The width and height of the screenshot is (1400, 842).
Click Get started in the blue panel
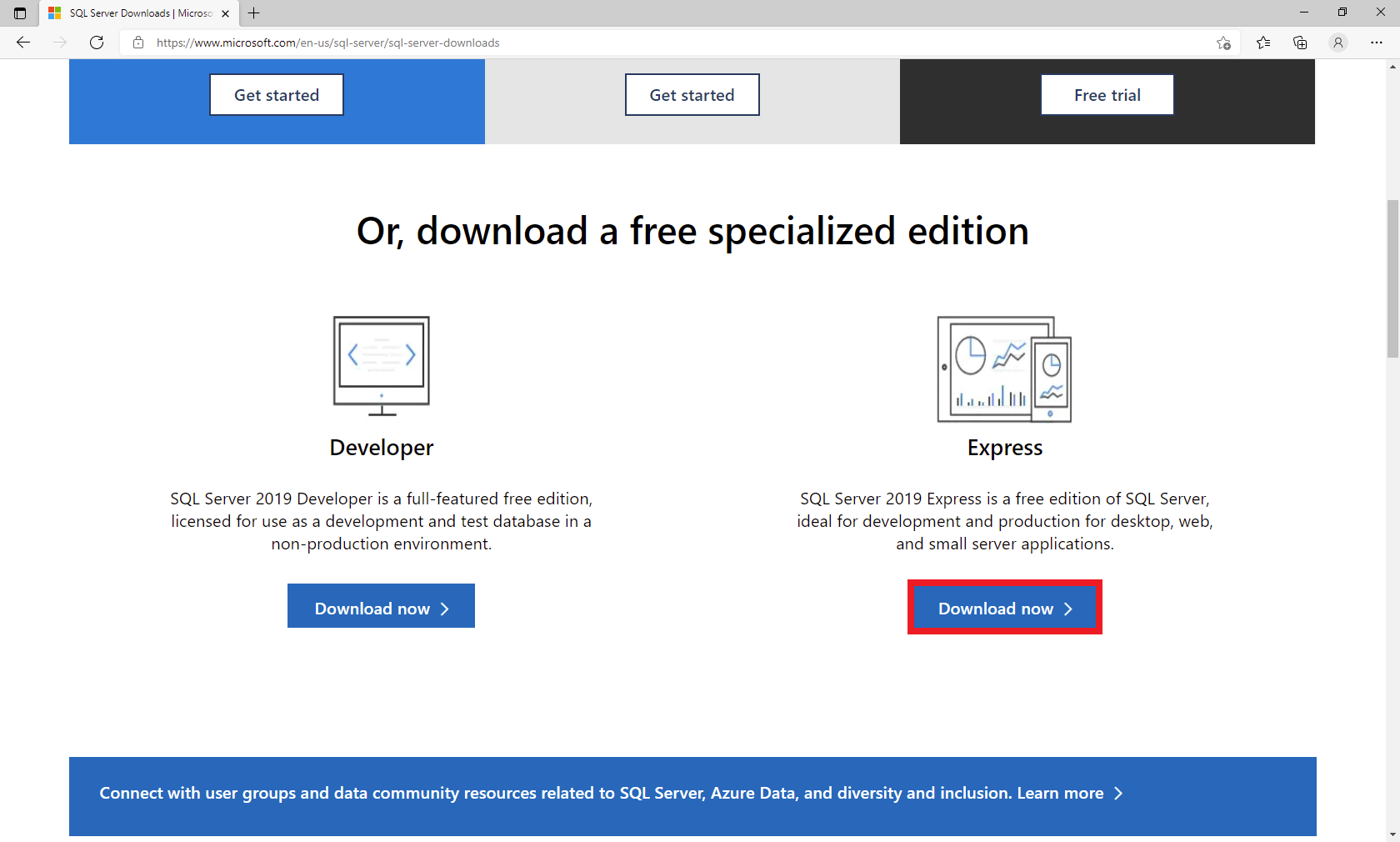click(x=277, y=95)
